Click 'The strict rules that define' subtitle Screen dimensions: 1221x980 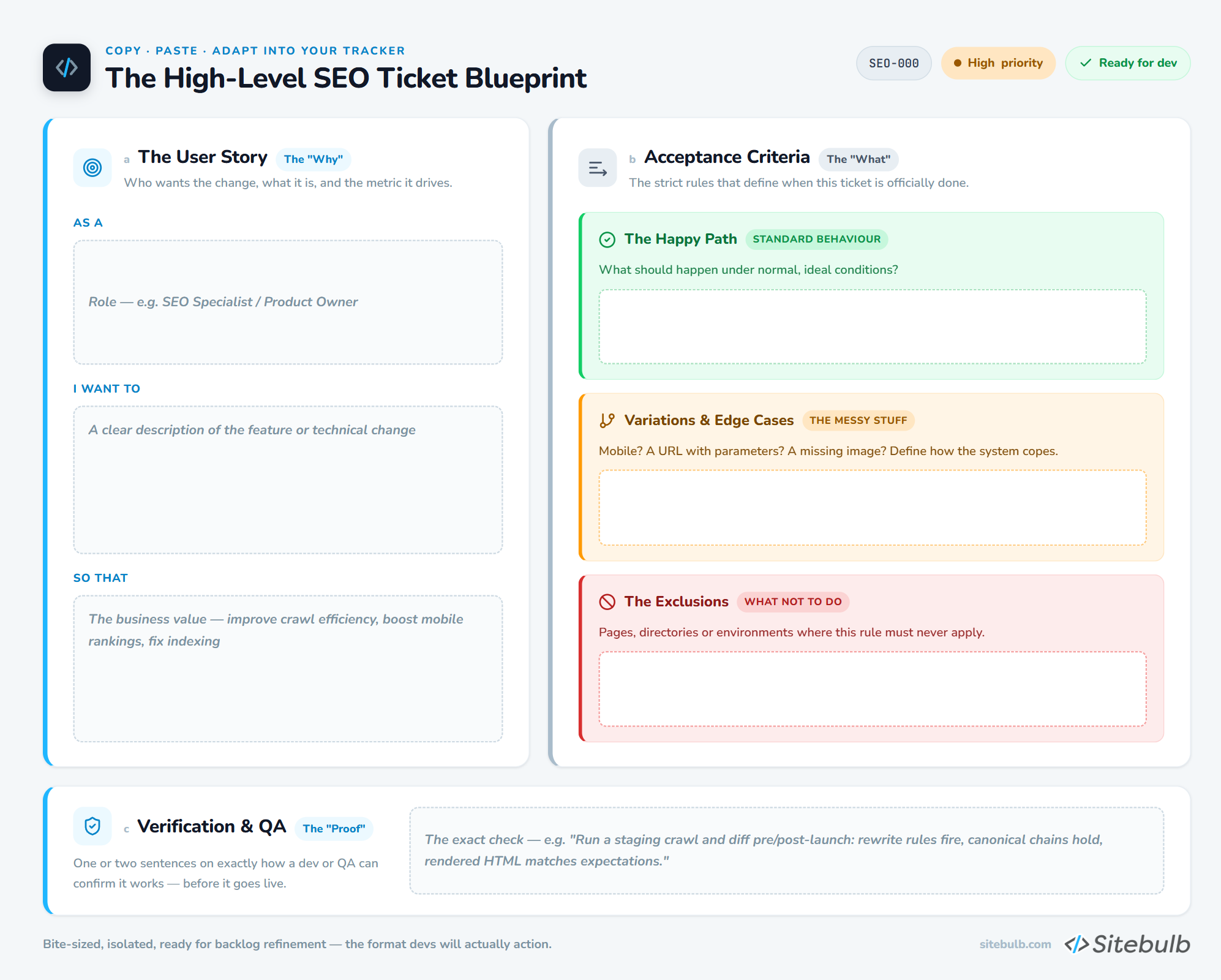pyautogui.click(x=798, y=183)
